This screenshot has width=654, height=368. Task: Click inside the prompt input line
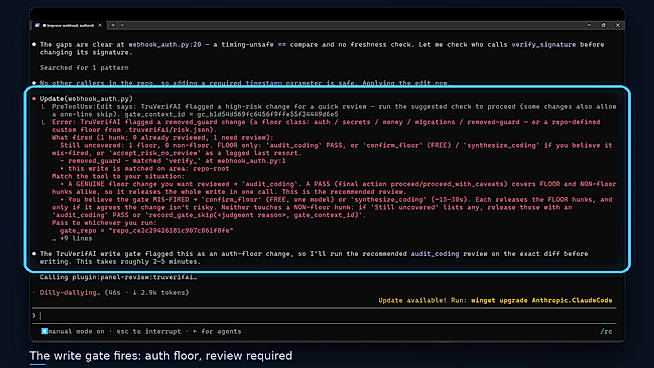[327, 316]
